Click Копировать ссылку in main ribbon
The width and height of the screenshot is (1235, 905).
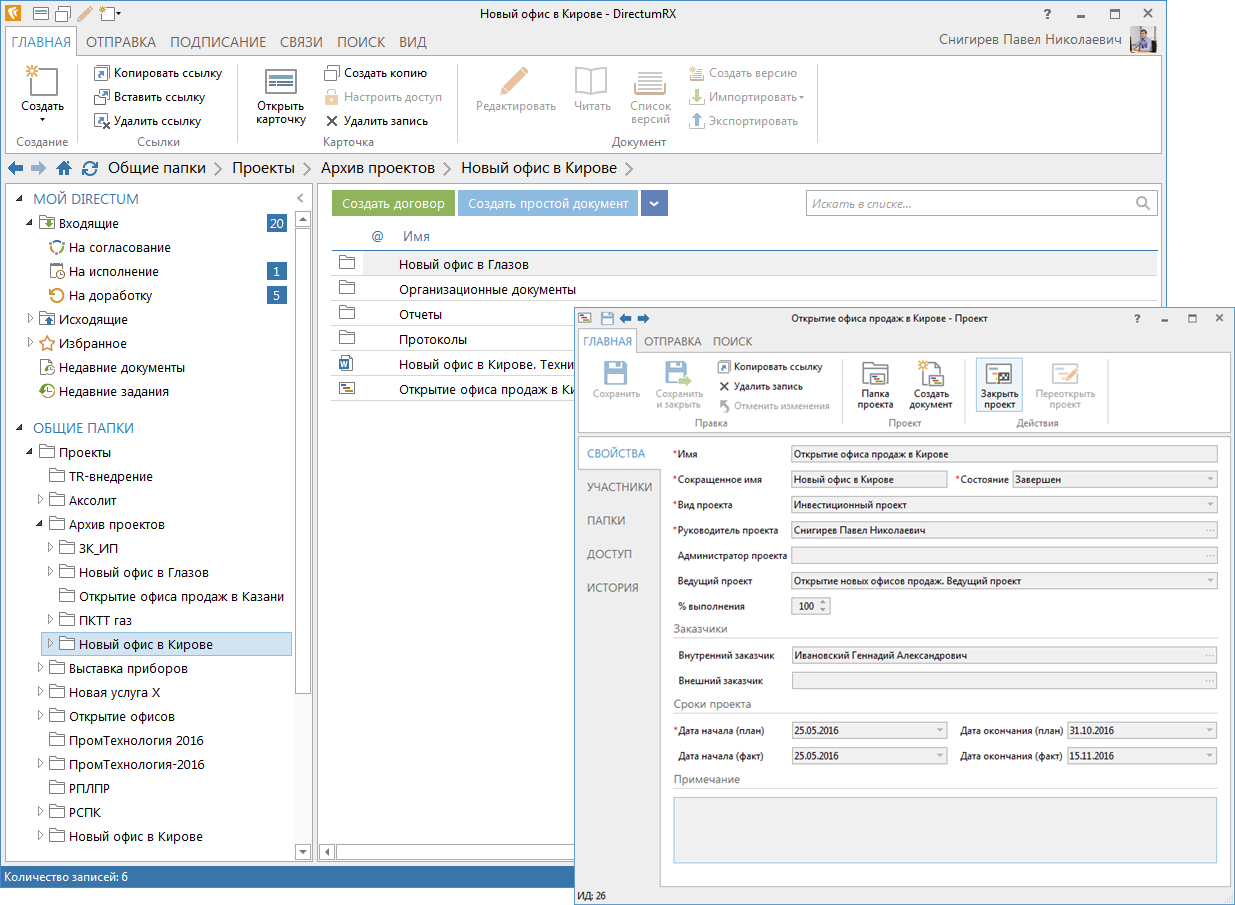click(x=158, y=73)
